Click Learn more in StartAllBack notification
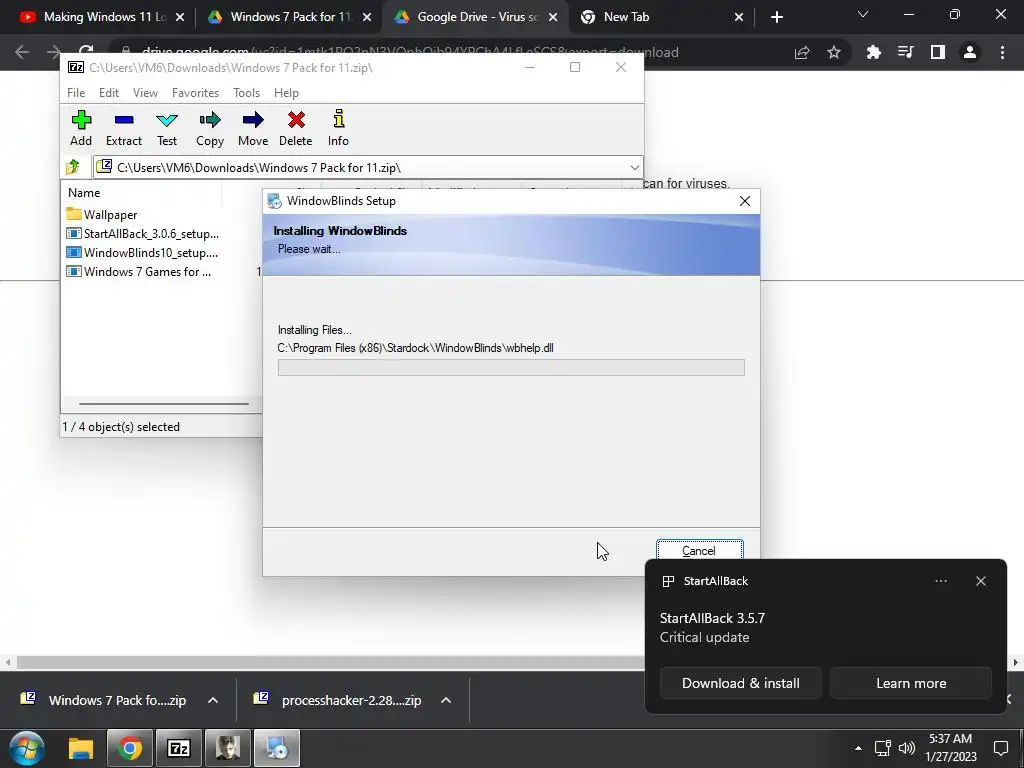Image resolution: width=1024 pixels, height=768 pixels. coord(911,683)
